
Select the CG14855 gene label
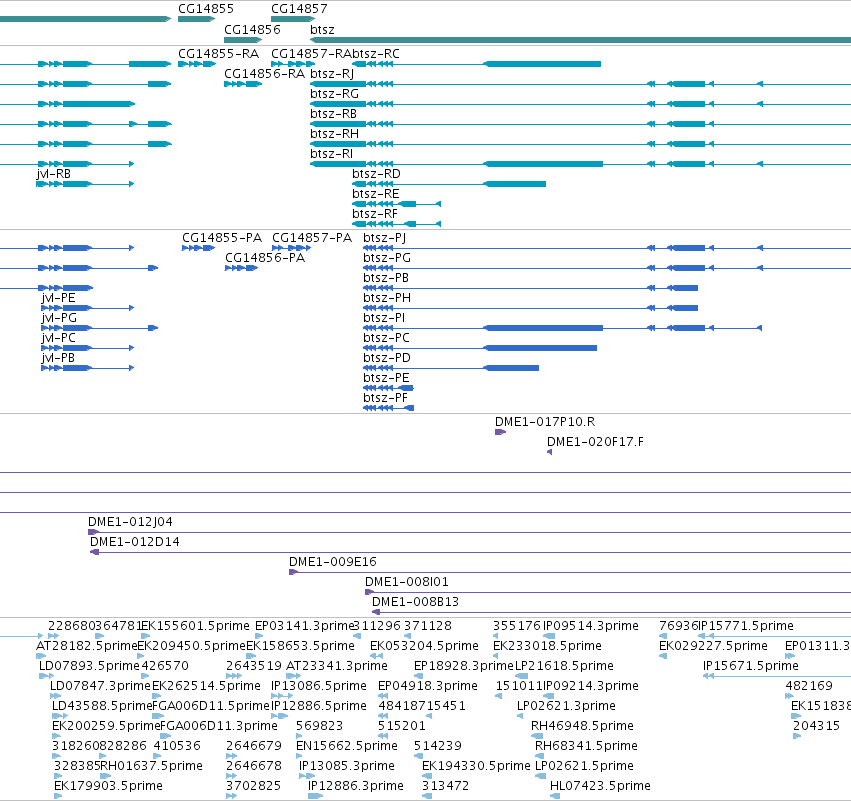tap(206, 9)
